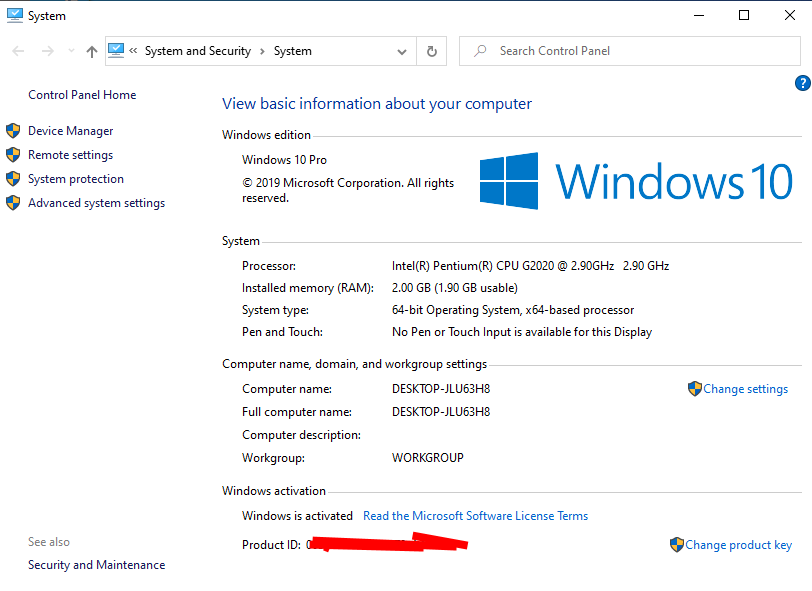Open Help via blue question icon
This screenshot has height=591, width=812.
[803, 83]
